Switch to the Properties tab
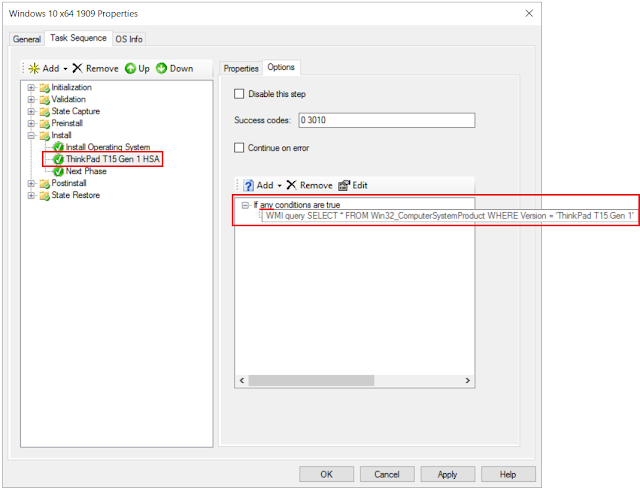This screenshot has width=640, height=488. (x=241, y=69)
